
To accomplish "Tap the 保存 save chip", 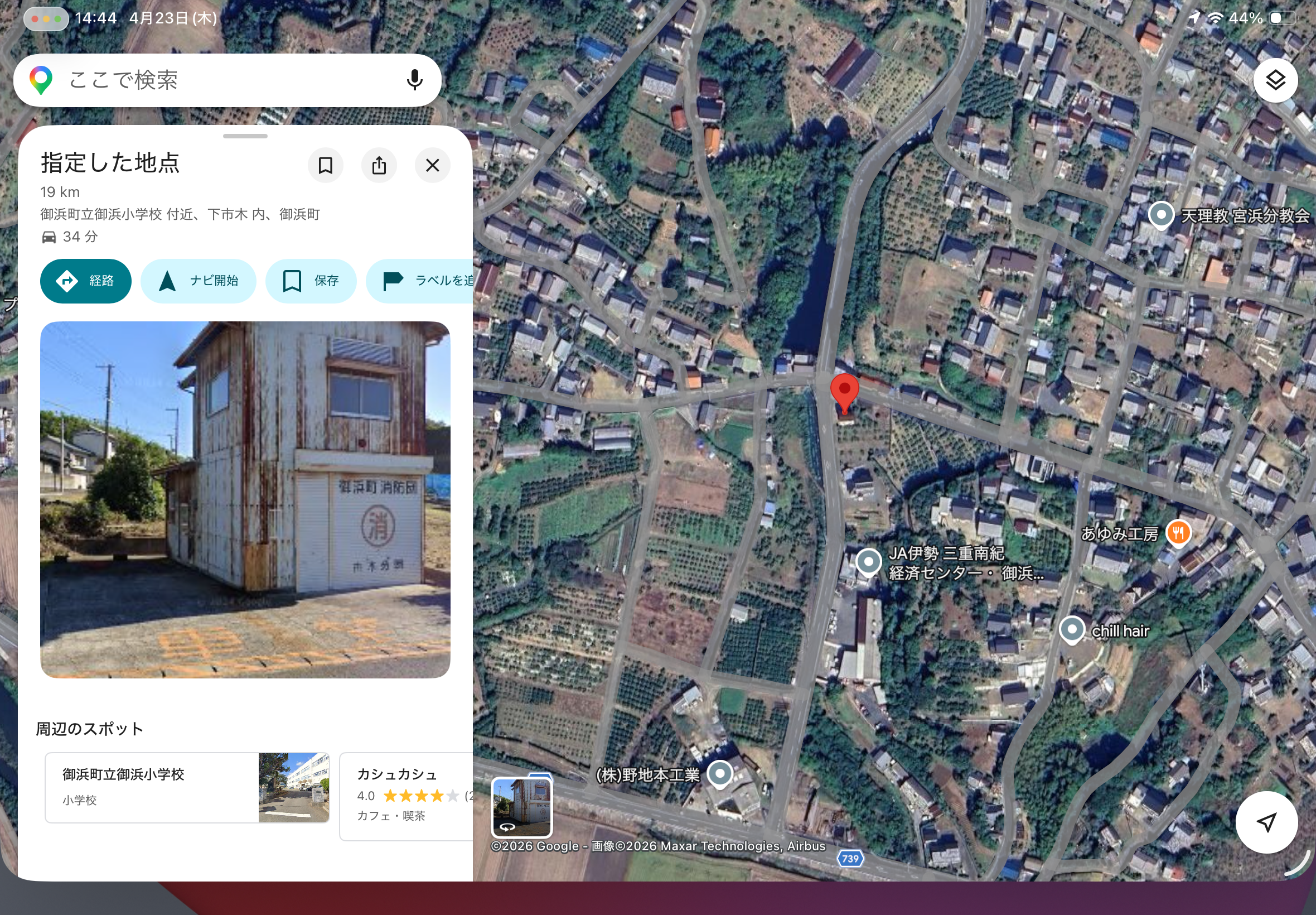I will (311, 281).
